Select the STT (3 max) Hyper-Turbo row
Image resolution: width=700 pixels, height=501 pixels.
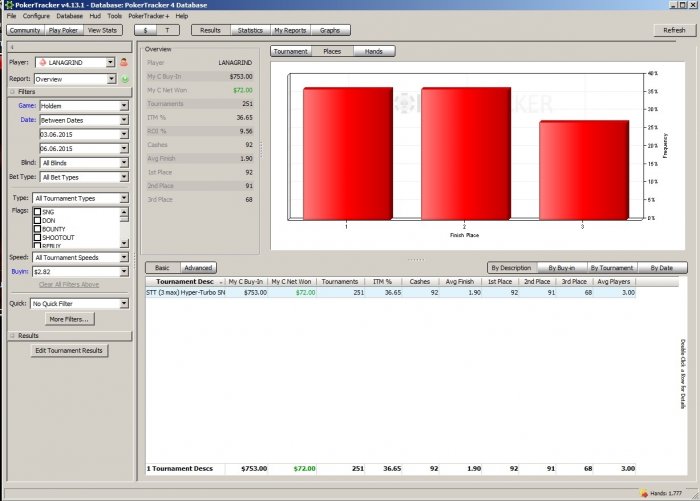point(391,292)
